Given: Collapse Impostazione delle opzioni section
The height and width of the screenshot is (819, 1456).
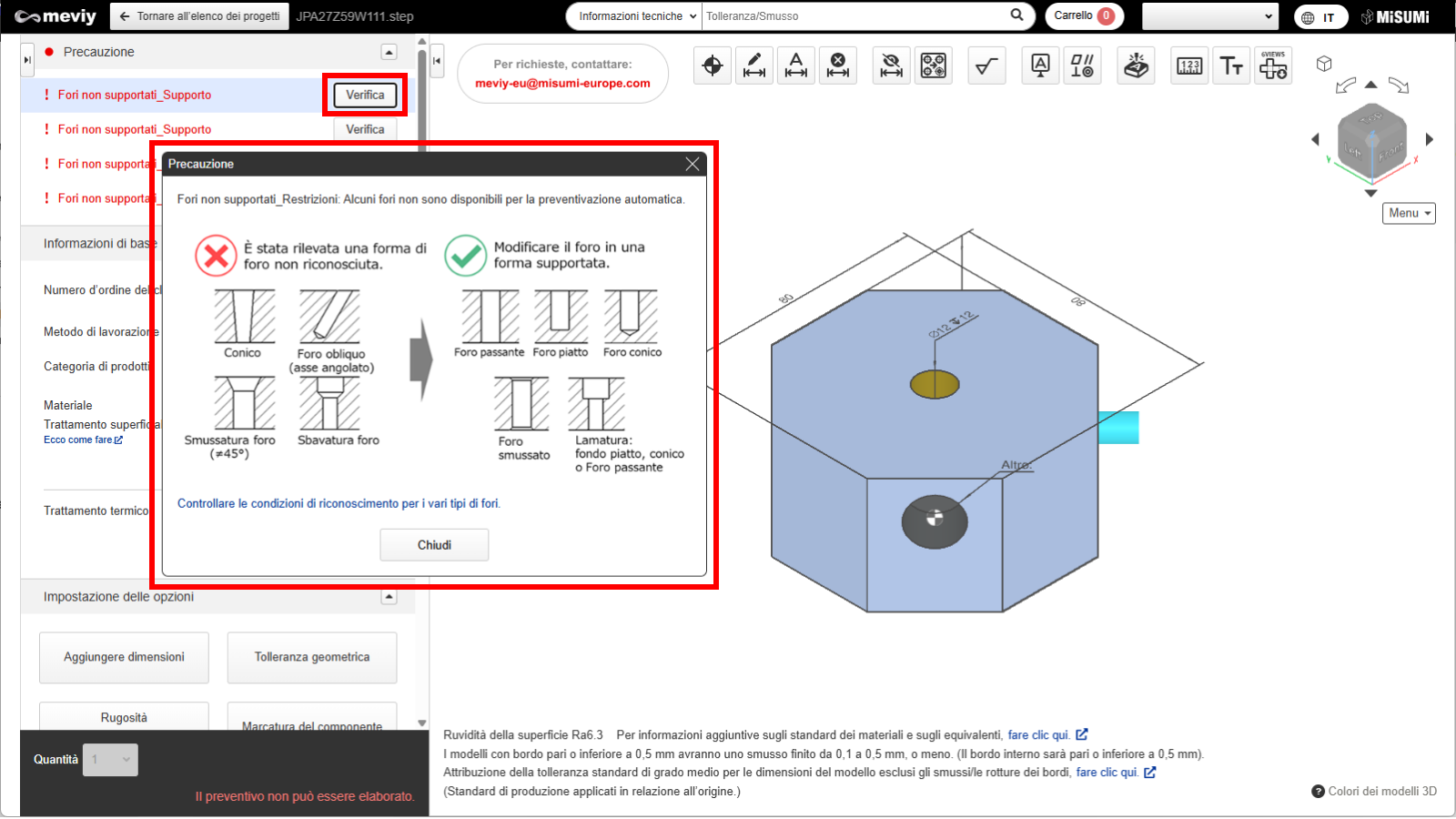Looking at the screenshot, I should [x=389, y=597].
